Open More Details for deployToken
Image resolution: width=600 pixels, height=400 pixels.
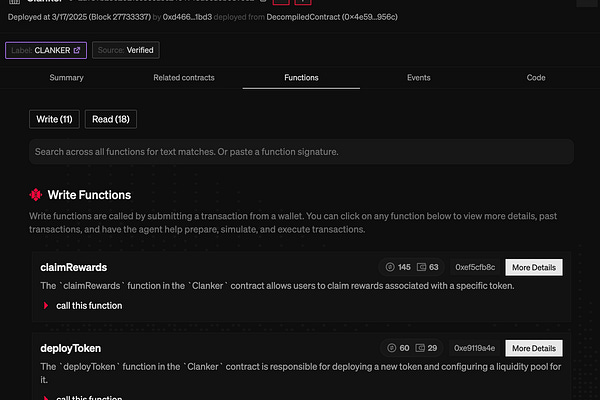point(534,348)
